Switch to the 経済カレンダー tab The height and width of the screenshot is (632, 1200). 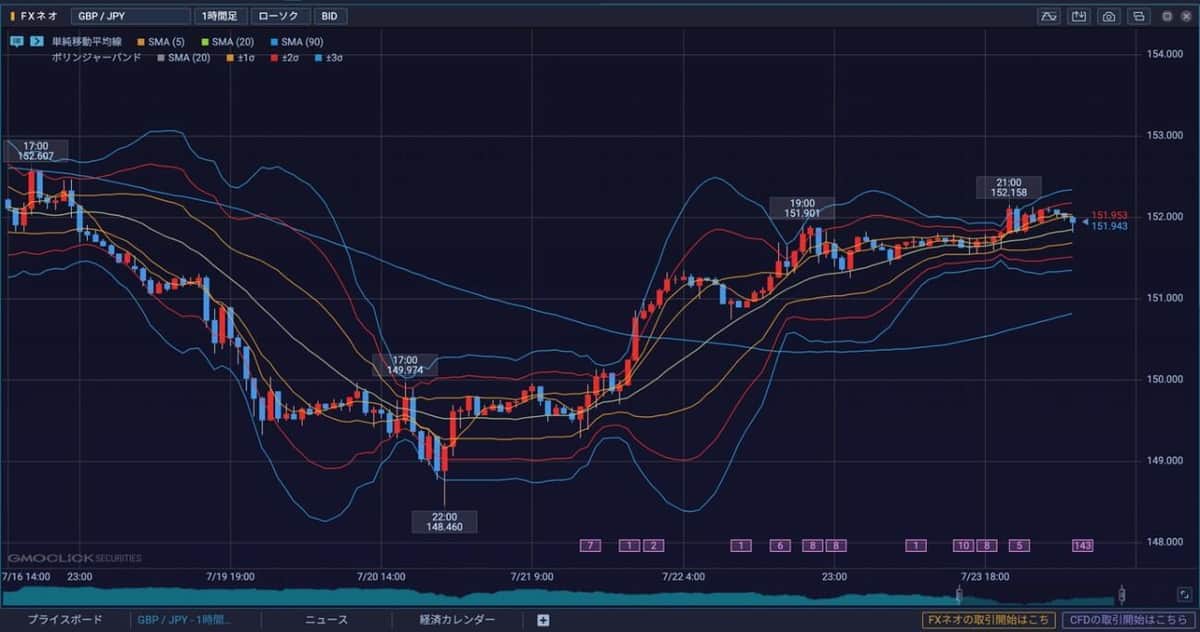click(457, 620)
